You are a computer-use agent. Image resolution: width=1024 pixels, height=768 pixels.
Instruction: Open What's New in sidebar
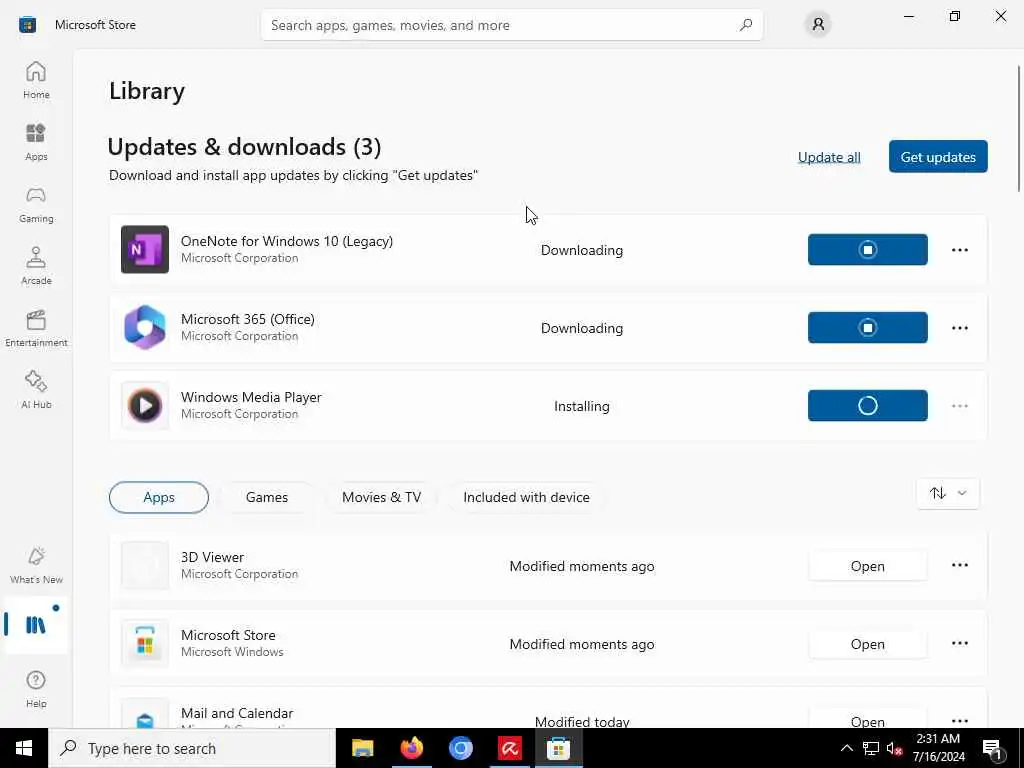pos(36,565)
